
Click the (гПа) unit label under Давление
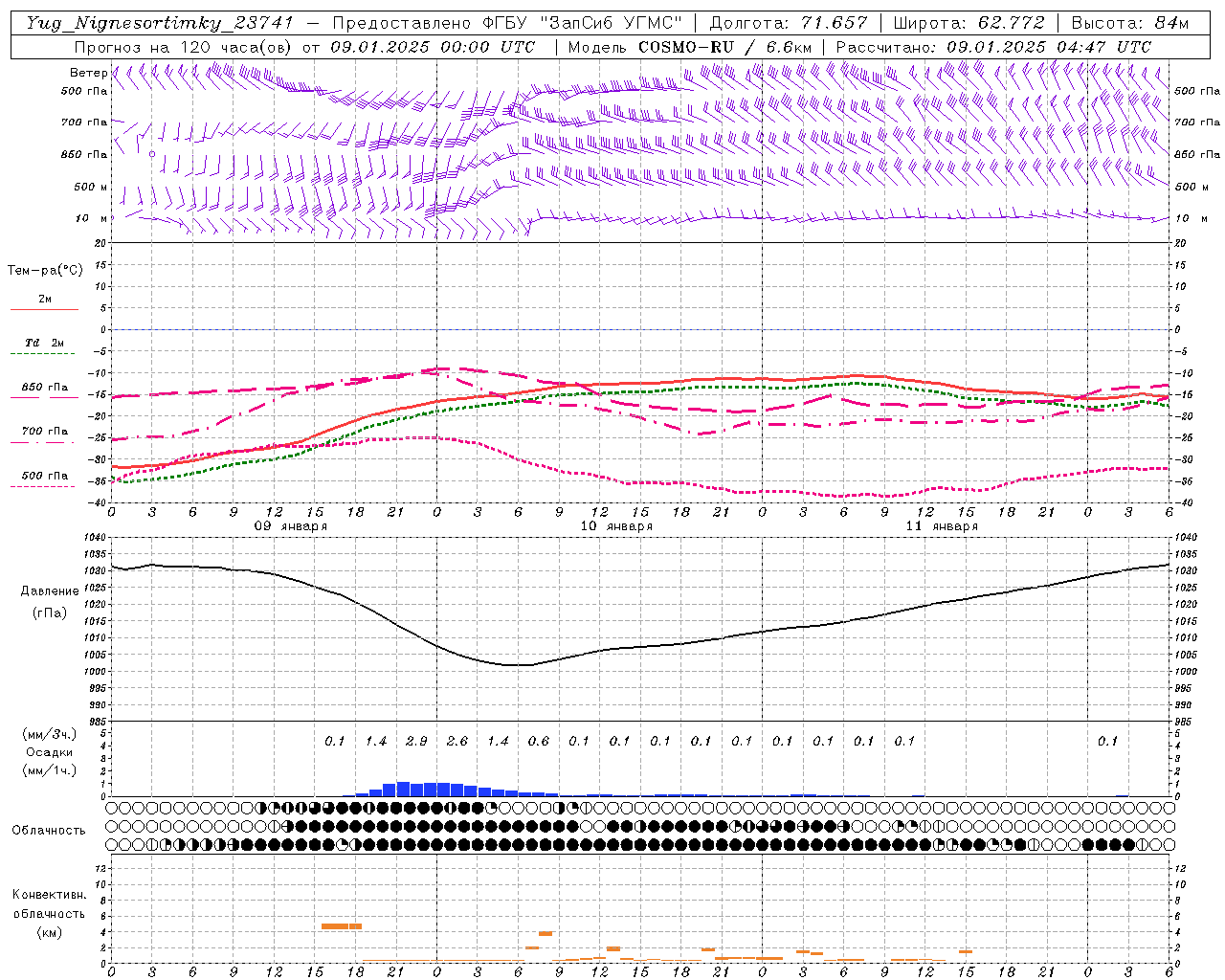50,612
